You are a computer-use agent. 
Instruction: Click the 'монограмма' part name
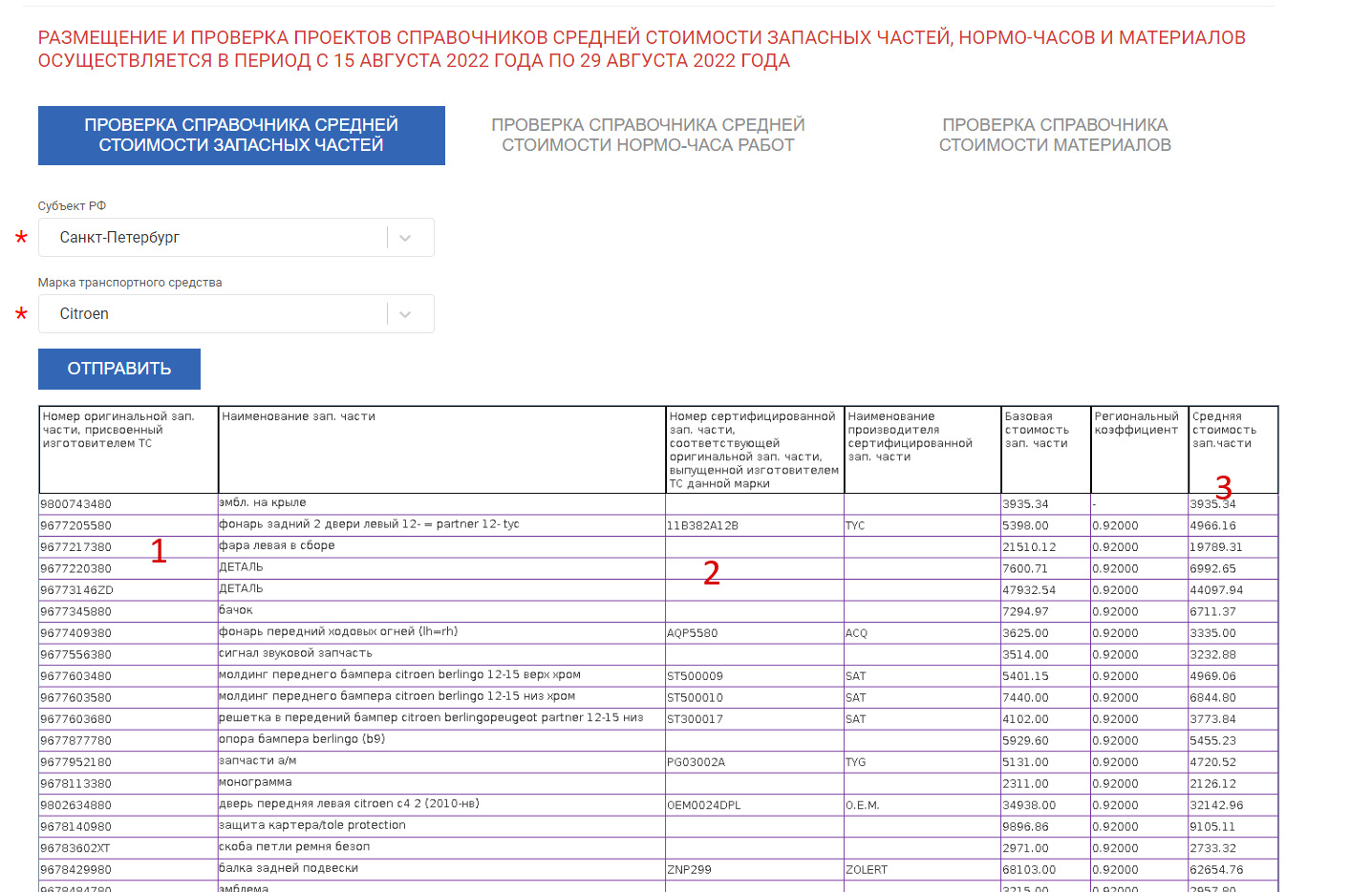point(255,782)
